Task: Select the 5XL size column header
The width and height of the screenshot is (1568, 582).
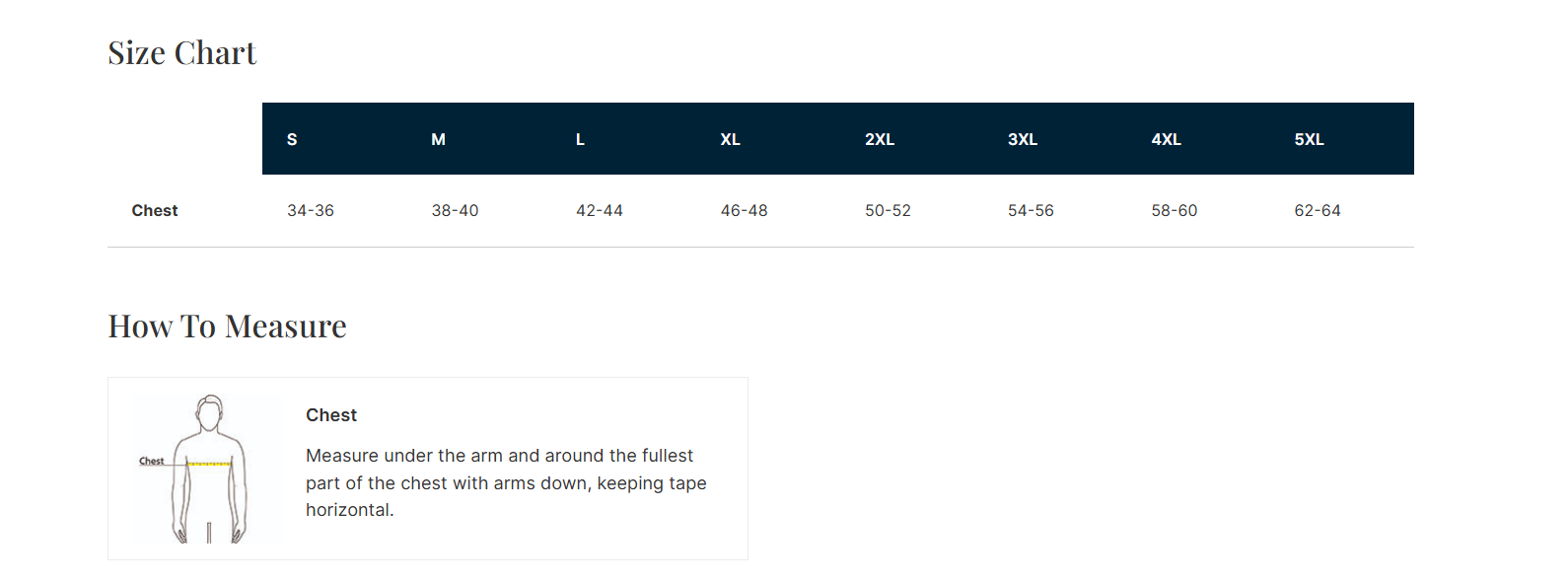Action: coord(1309,140)
